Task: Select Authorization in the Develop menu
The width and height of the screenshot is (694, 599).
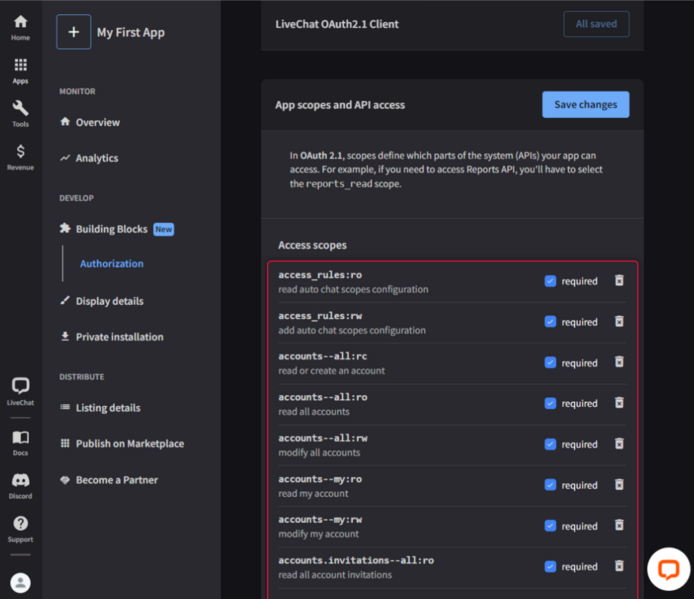Action: coord(111,264)
